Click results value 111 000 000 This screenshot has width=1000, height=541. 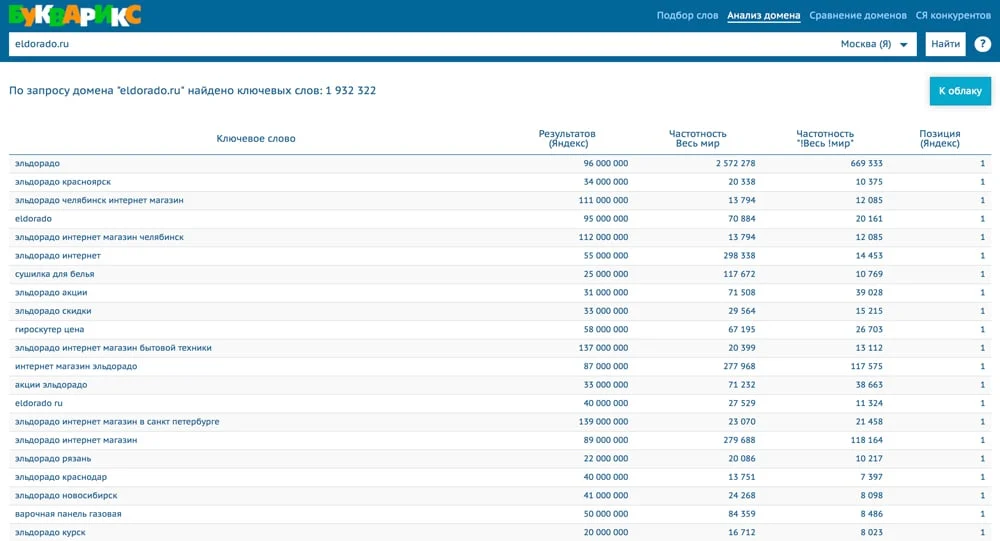click(x=603, y=200)
